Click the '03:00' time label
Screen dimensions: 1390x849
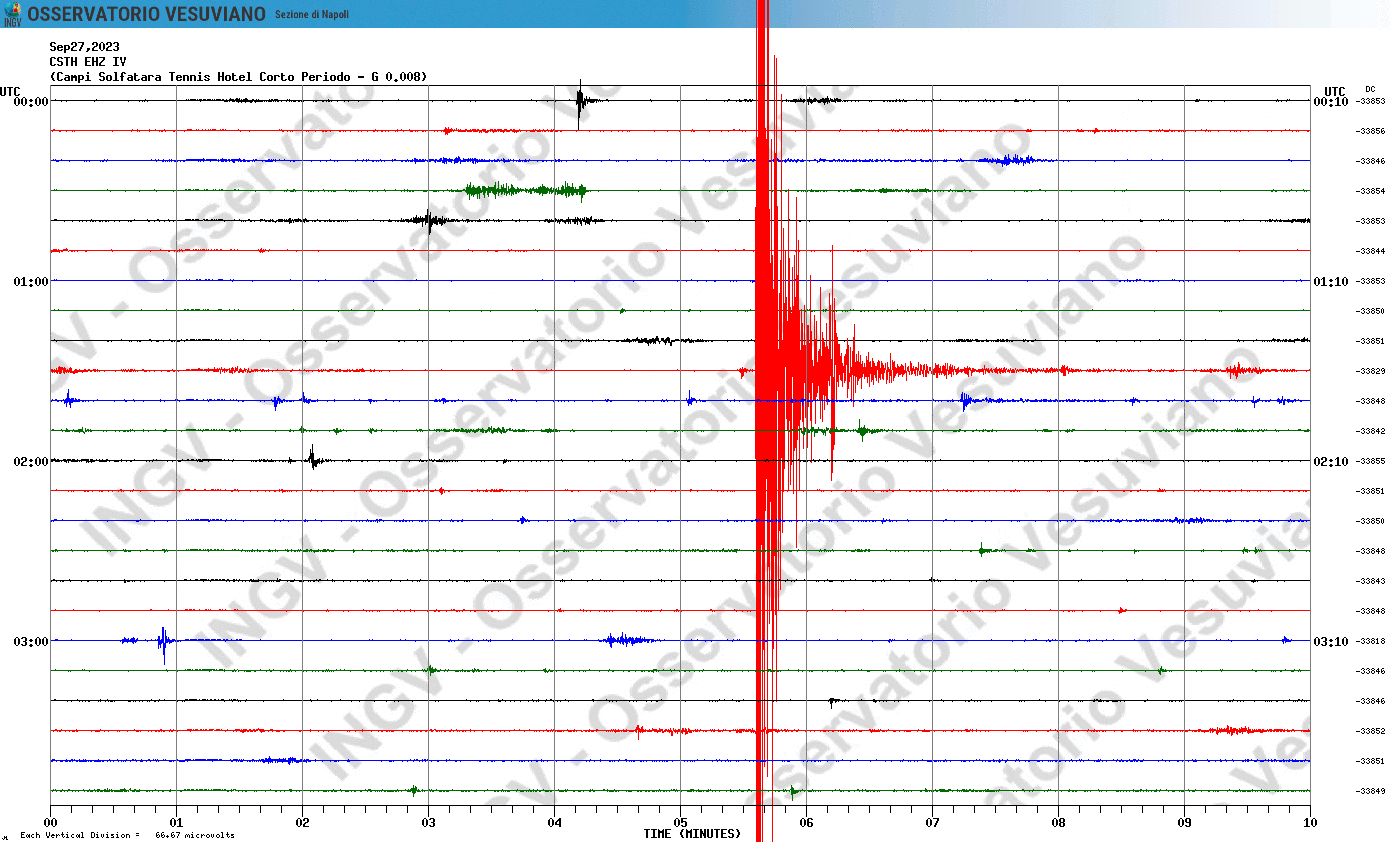pos(31,642)
